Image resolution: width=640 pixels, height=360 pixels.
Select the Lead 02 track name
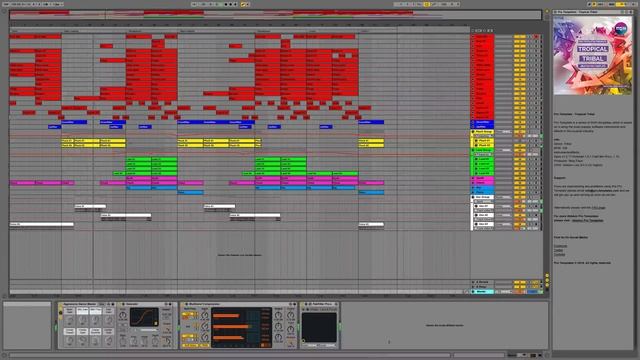[484, 164]
